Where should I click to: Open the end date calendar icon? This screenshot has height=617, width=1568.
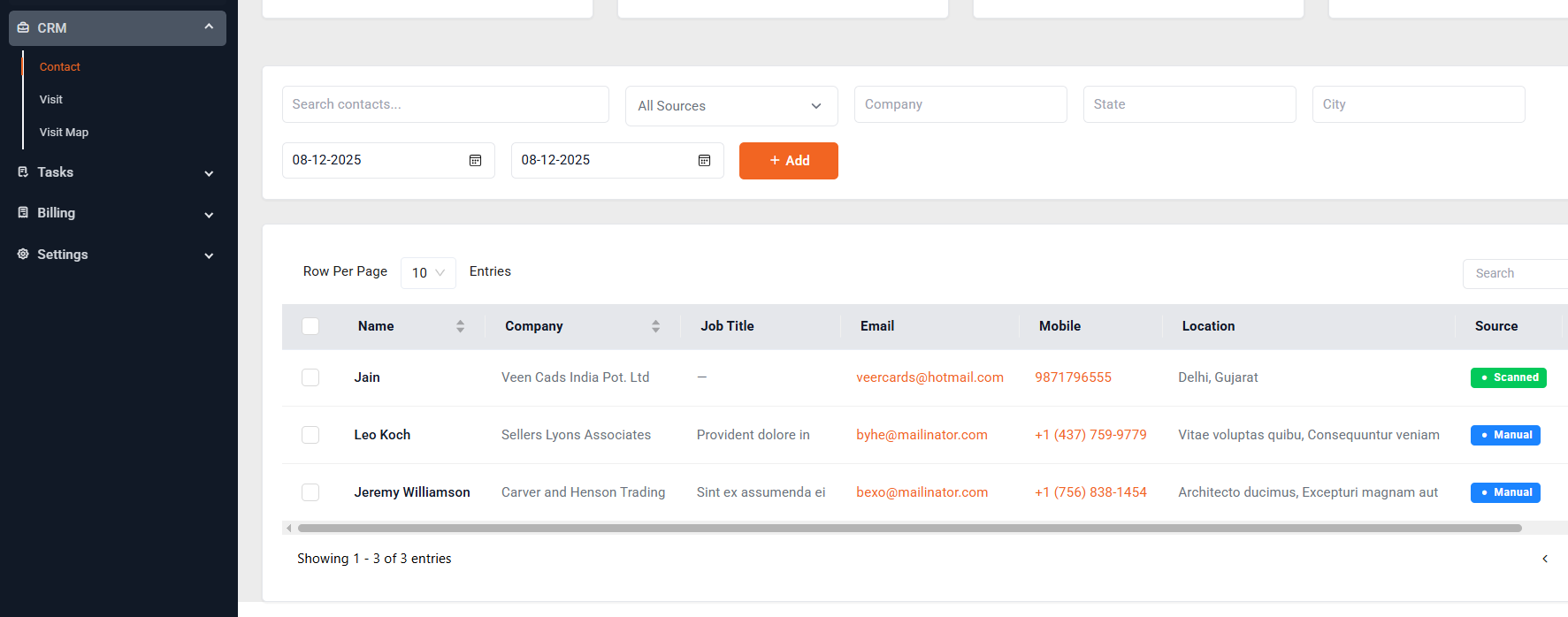click(704, 161)
